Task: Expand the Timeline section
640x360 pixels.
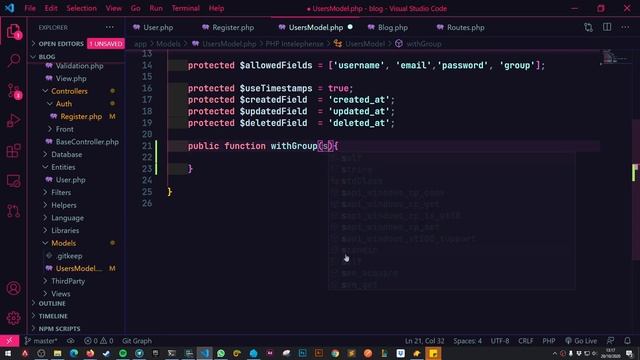Action: pos(53,316)
